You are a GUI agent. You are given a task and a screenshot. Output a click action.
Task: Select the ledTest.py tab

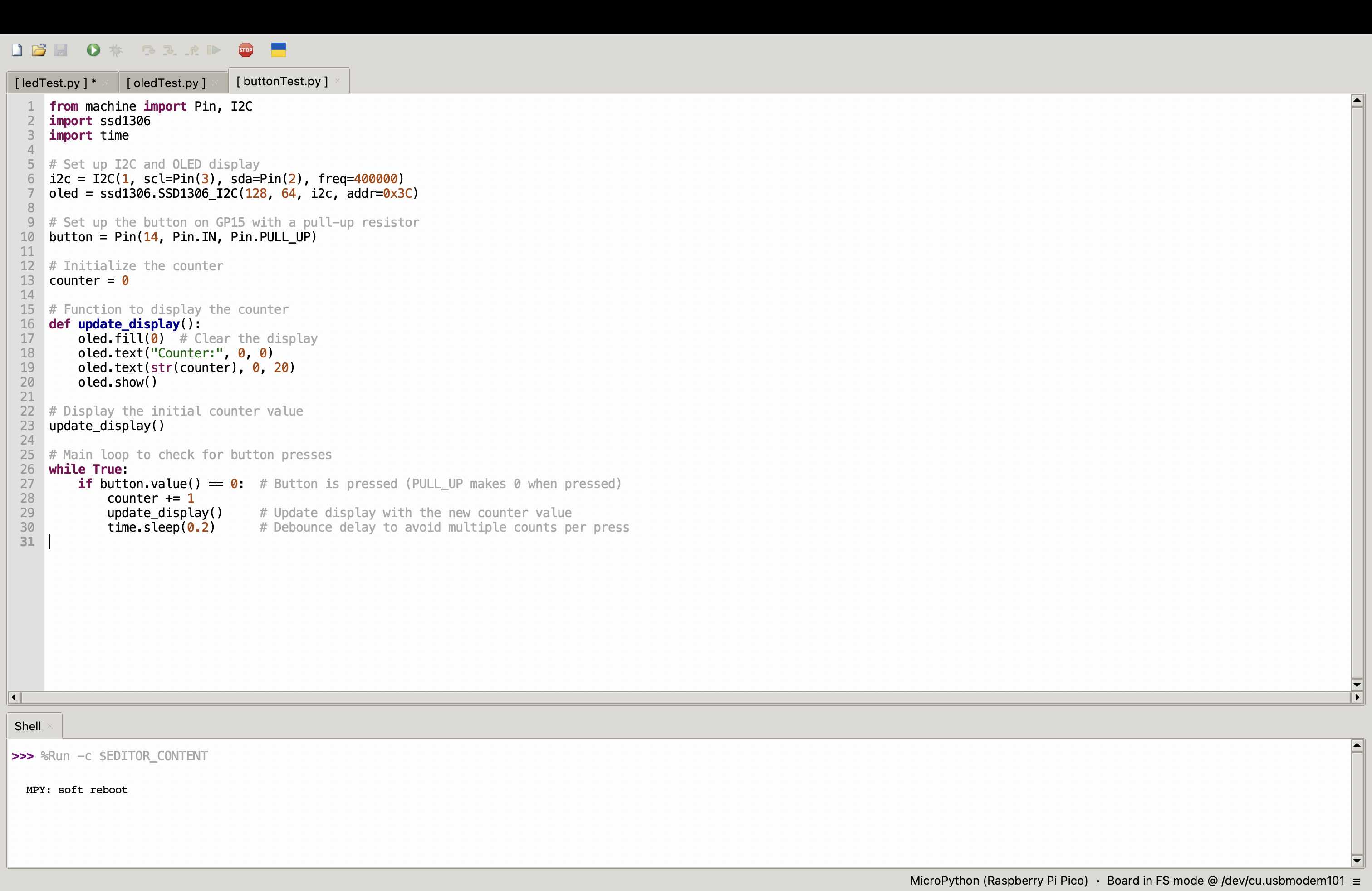[55, 81]
